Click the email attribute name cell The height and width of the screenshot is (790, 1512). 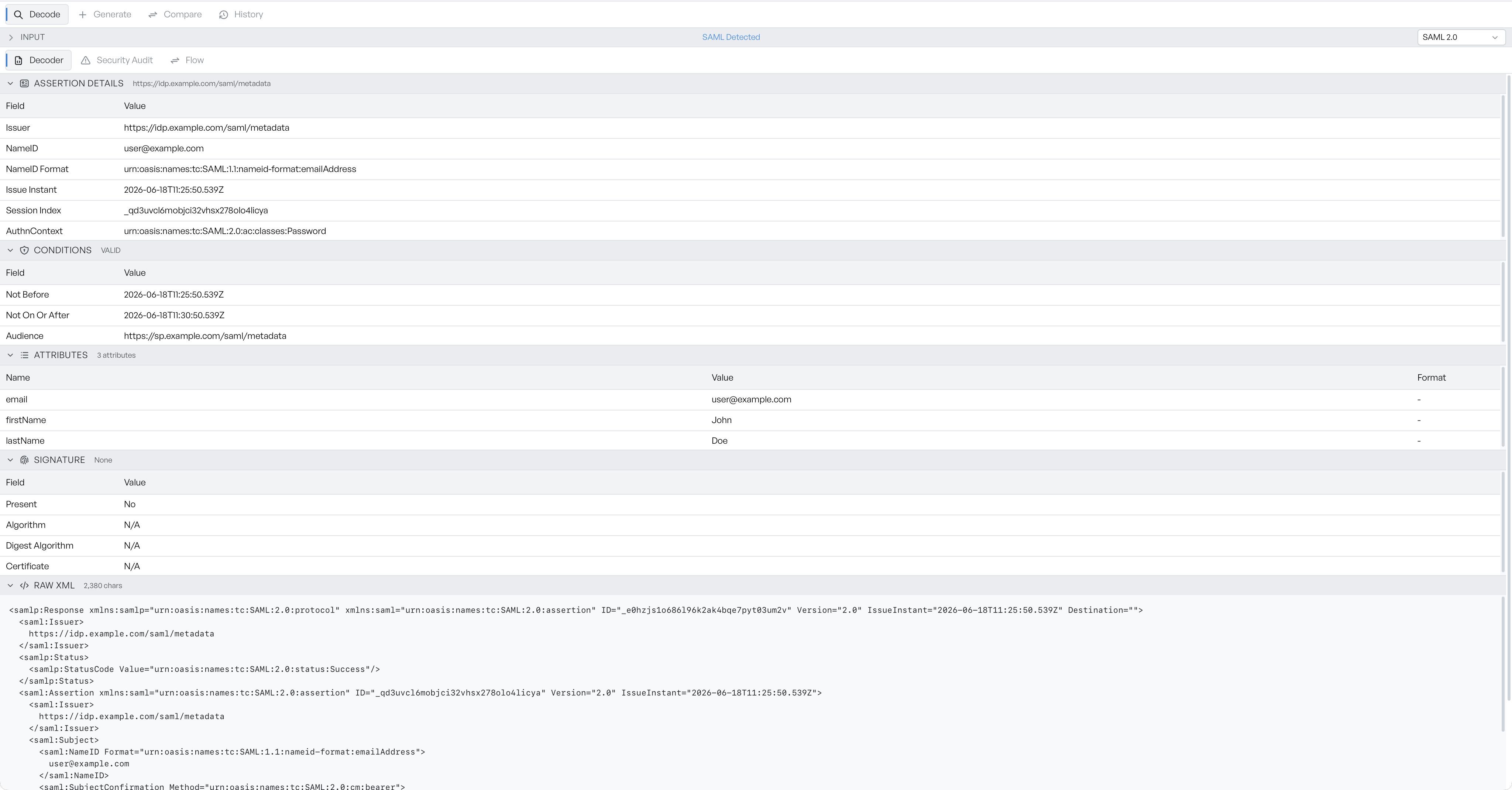tap(17, 399)
